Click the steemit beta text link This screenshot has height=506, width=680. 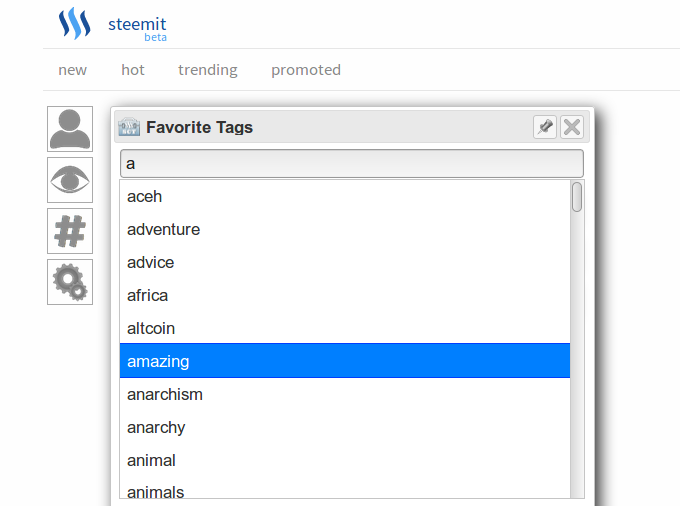[x=137, y=29]
